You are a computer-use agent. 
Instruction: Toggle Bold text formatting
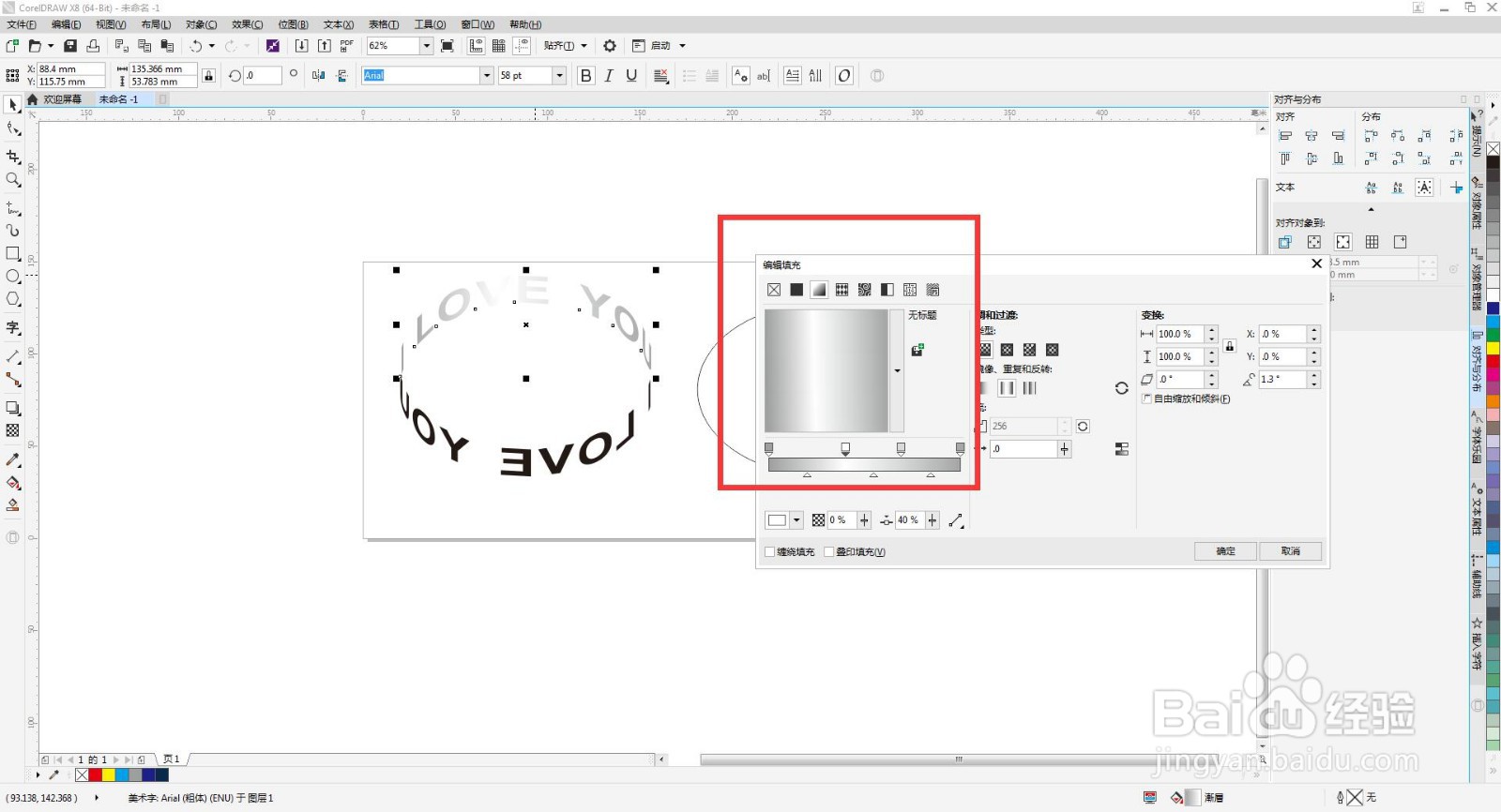point(586,76)
